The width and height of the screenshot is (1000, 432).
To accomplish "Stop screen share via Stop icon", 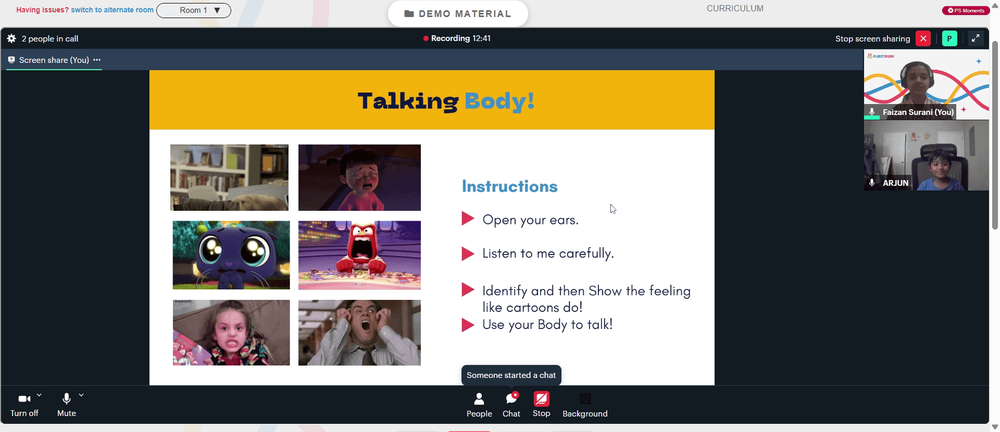I will point(541,399).
